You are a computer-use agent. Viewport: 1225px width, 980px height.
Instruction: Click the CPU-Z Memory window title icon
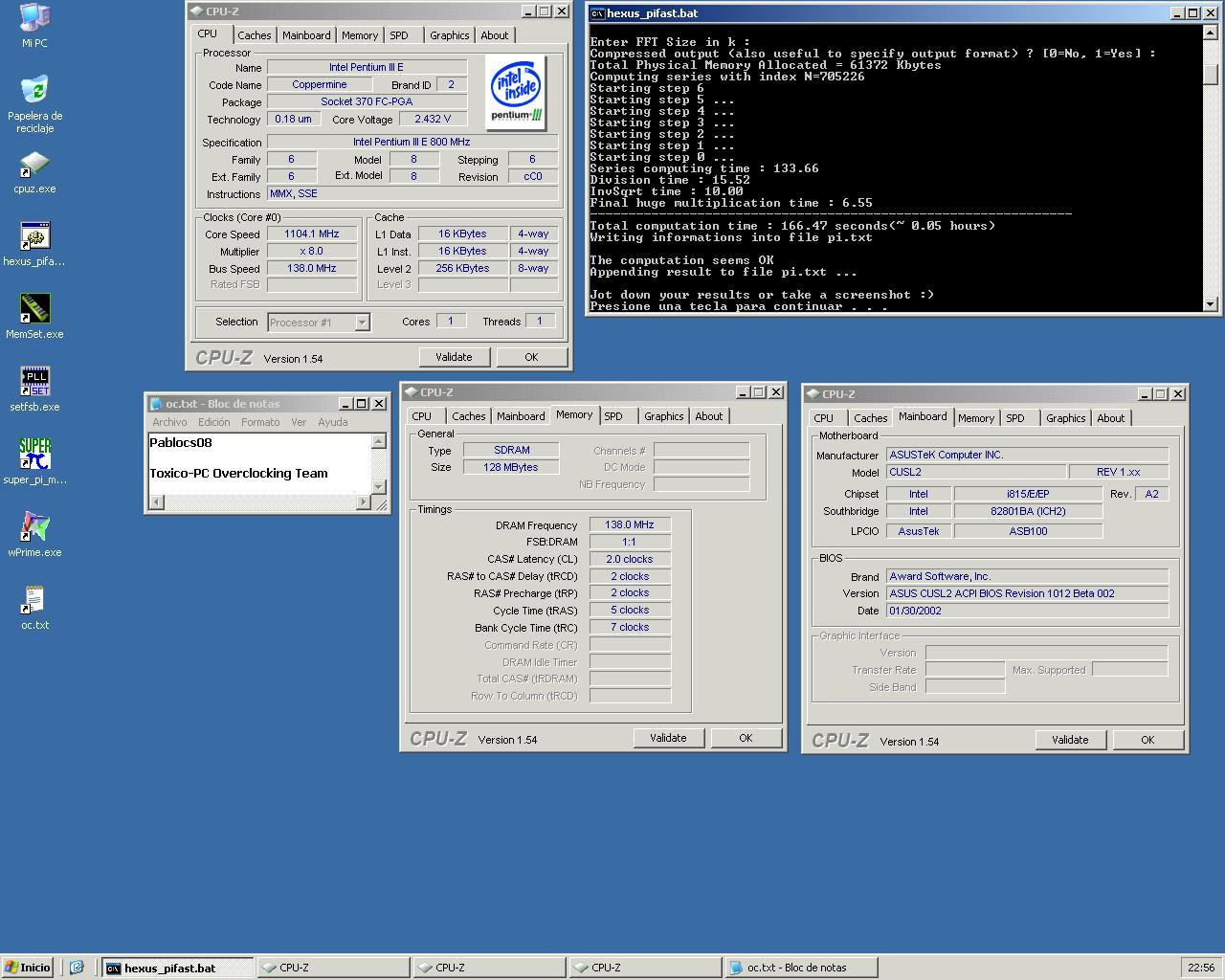411,392
